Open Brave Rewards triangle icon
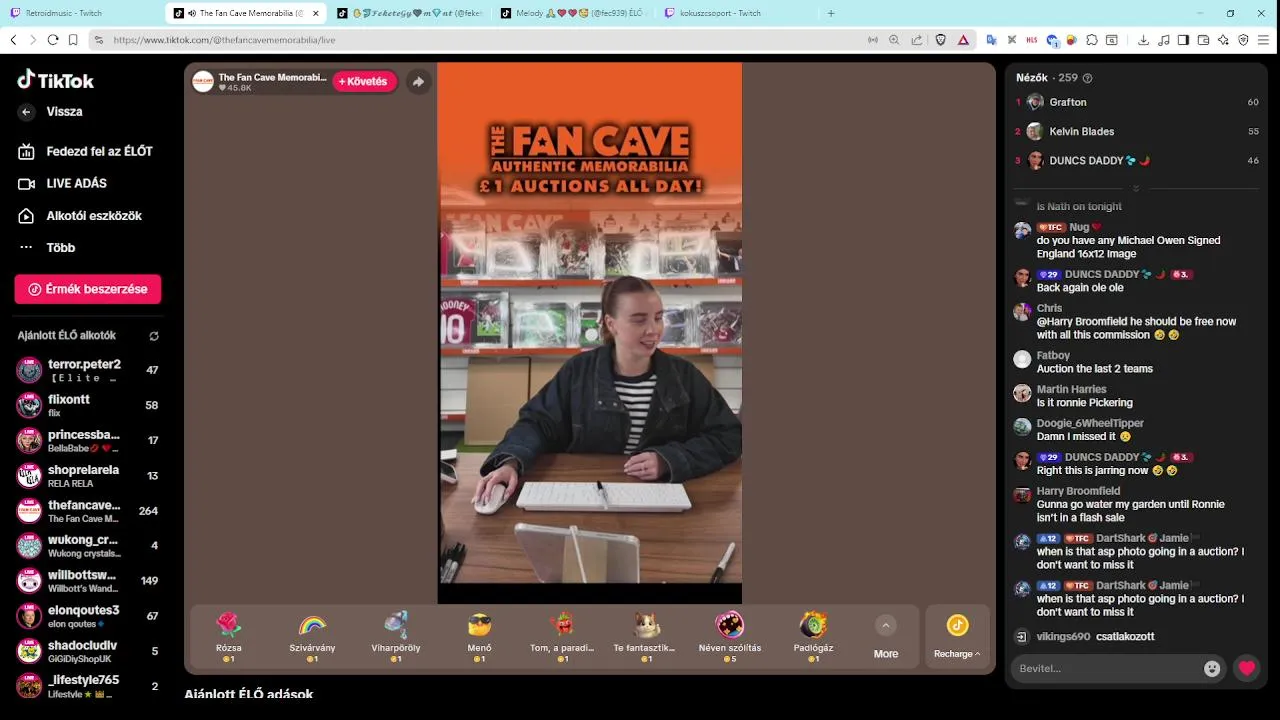The height and width of the screenshot is (720, 1280). tap(963, 40)
